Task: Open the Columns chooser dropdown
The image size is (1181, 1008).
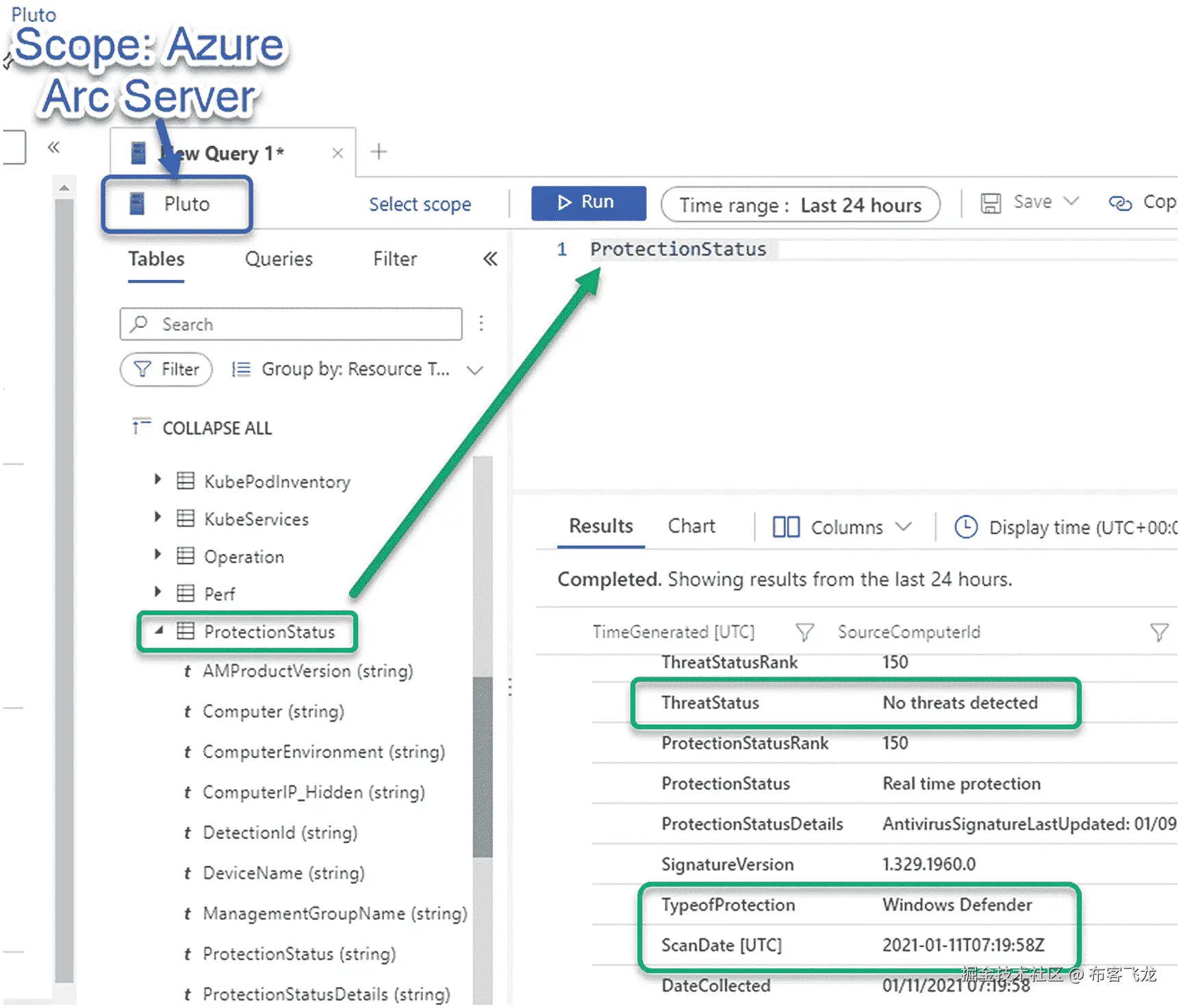Action: 842,527
